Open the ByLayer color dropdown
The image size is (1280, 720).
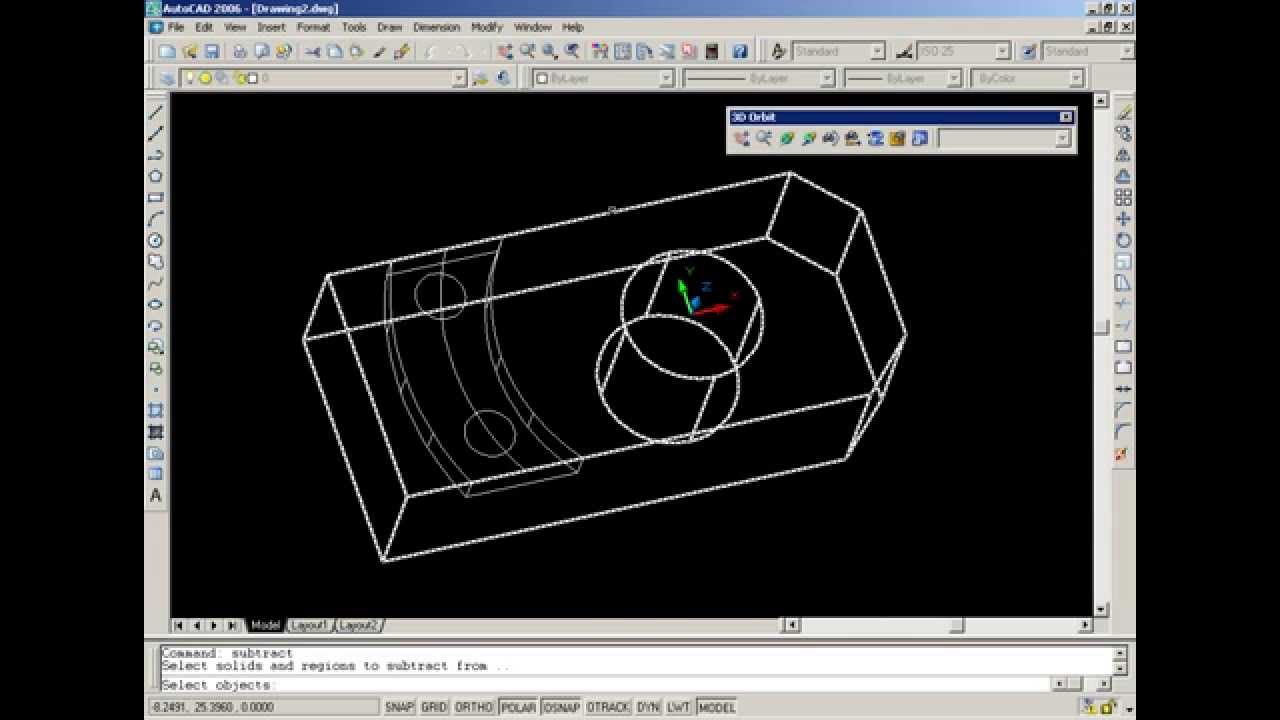coord(666,78)
